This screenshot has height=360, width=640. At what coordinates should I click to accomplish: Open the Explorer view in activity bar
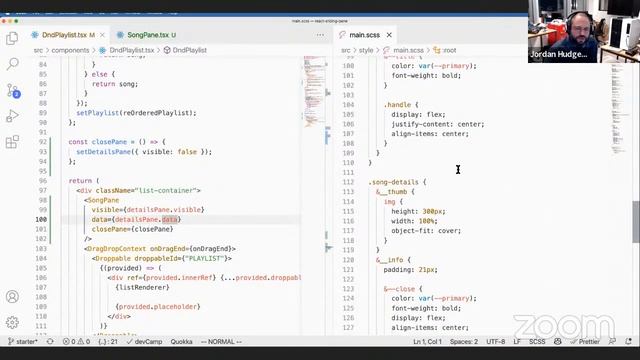point(12,38)
